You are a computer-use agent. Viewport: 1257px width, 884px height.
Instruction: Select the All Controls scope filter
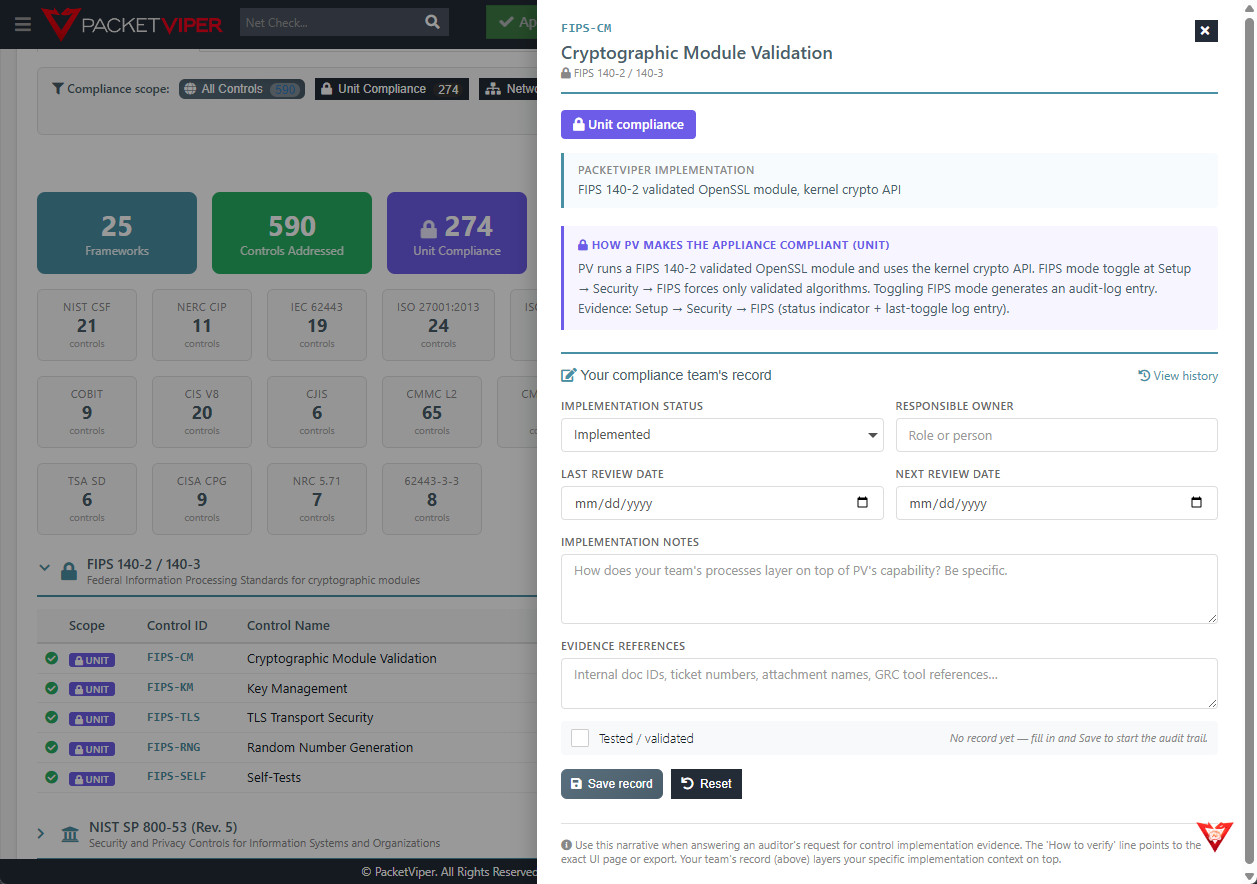(240, 89)
